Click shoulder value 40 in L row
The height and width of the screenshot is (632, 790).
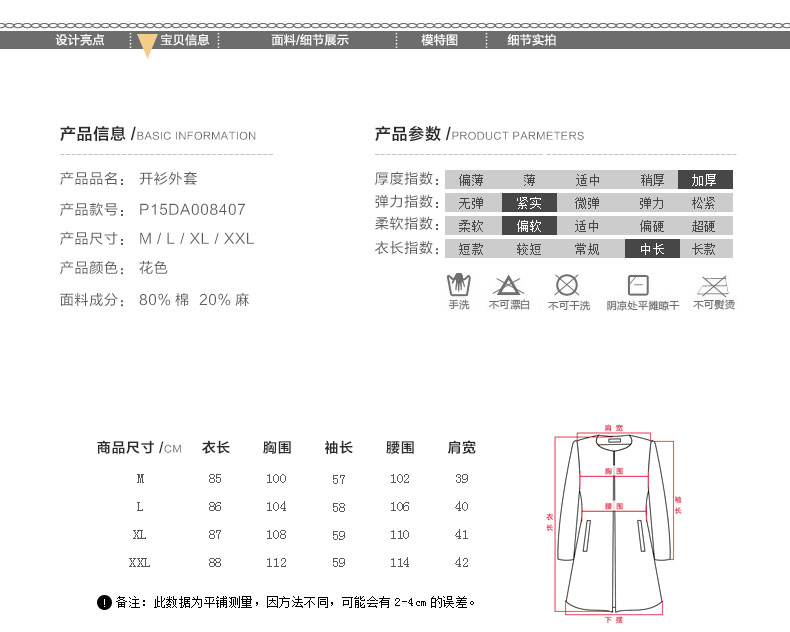click(x=462, y=507)
